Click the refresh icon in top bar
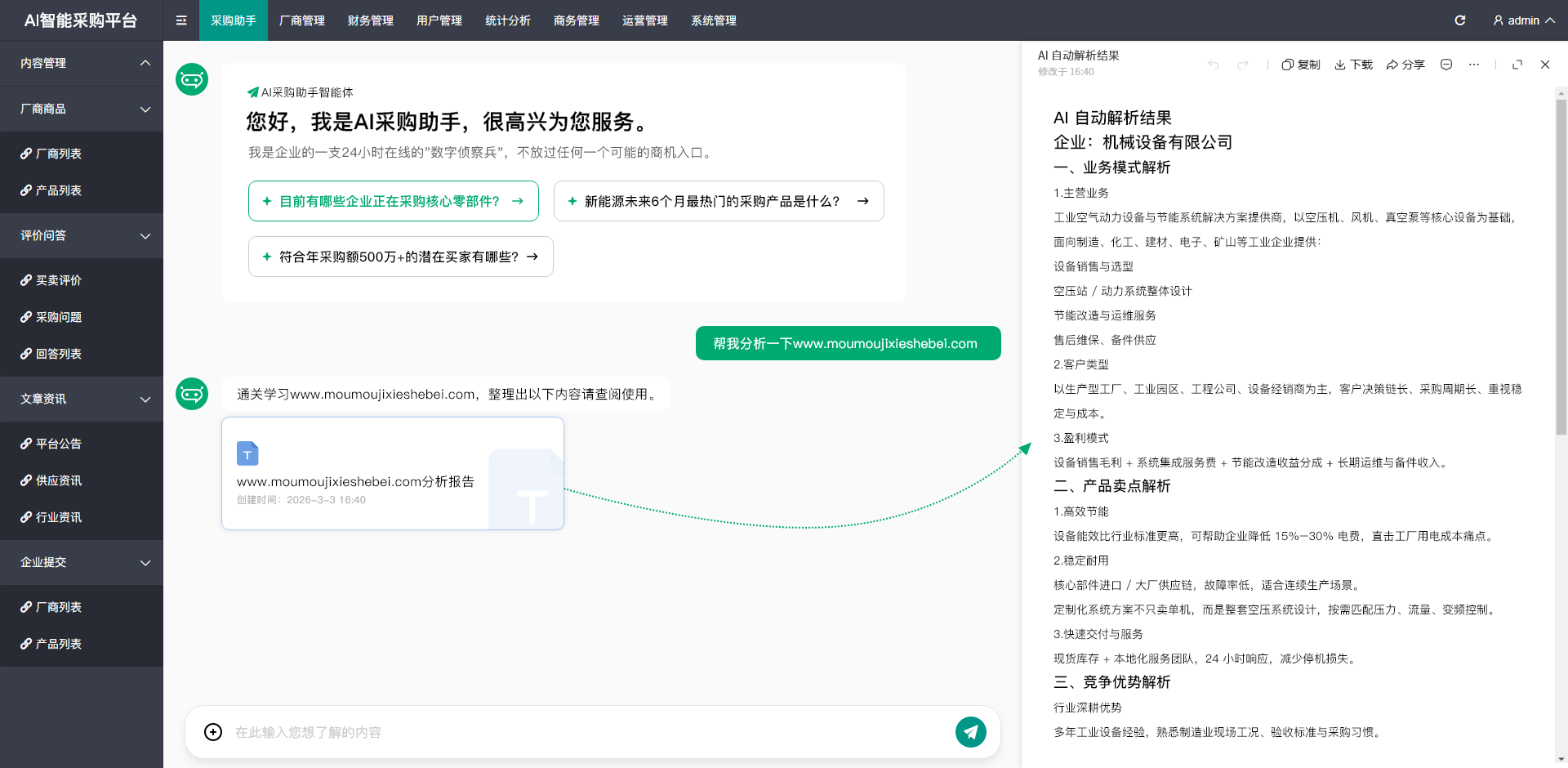The image size is (1568, 768). point(1460,20)
